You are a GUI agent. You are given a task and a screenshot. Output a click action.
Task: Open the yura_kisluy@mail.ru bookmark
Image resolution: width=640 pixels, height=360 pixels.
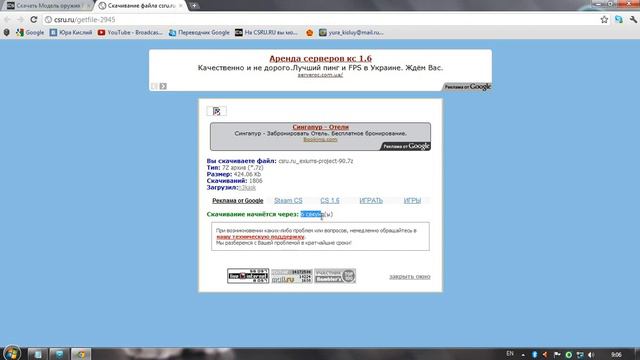351,32
